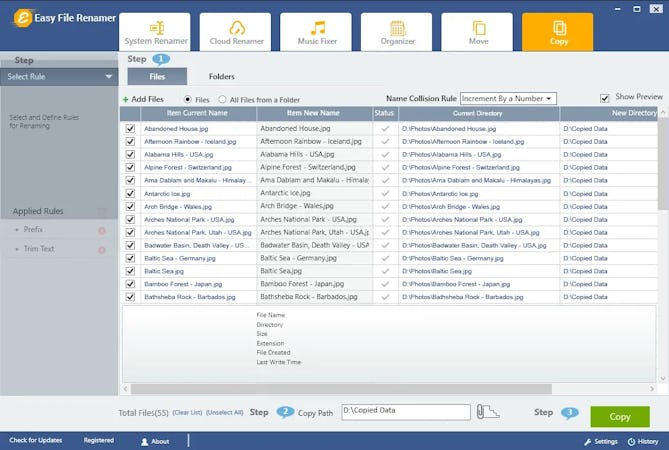Click the Current Directory column header

click(x=478, y=113)
